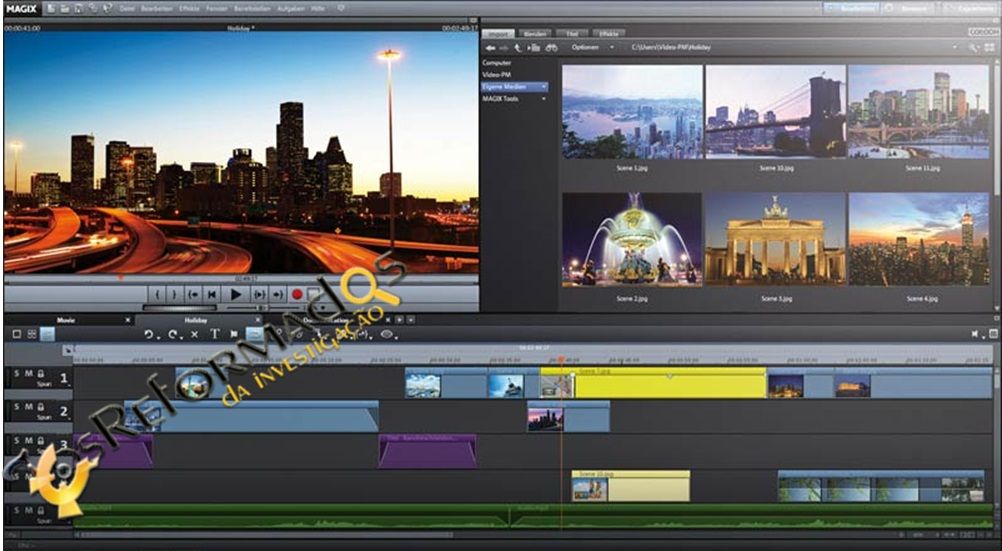This screenshot has height=551, width=1002.
Task: Click the delete X icon in timeline toolbar
Action: click(x=194, y=334)
